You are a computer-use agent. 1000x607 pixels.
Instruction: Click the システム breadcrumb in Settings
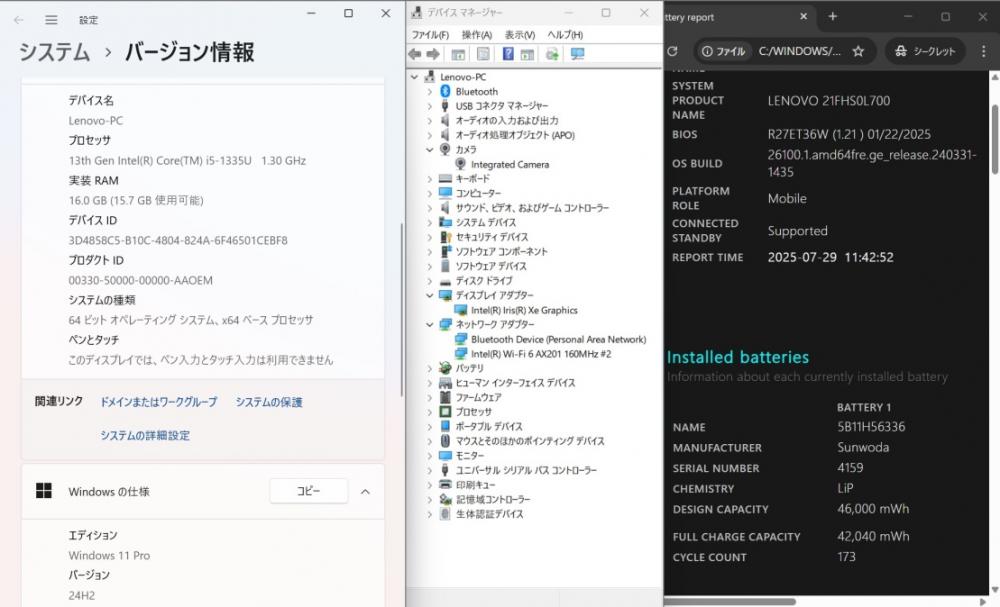click(x=54, y=52)
